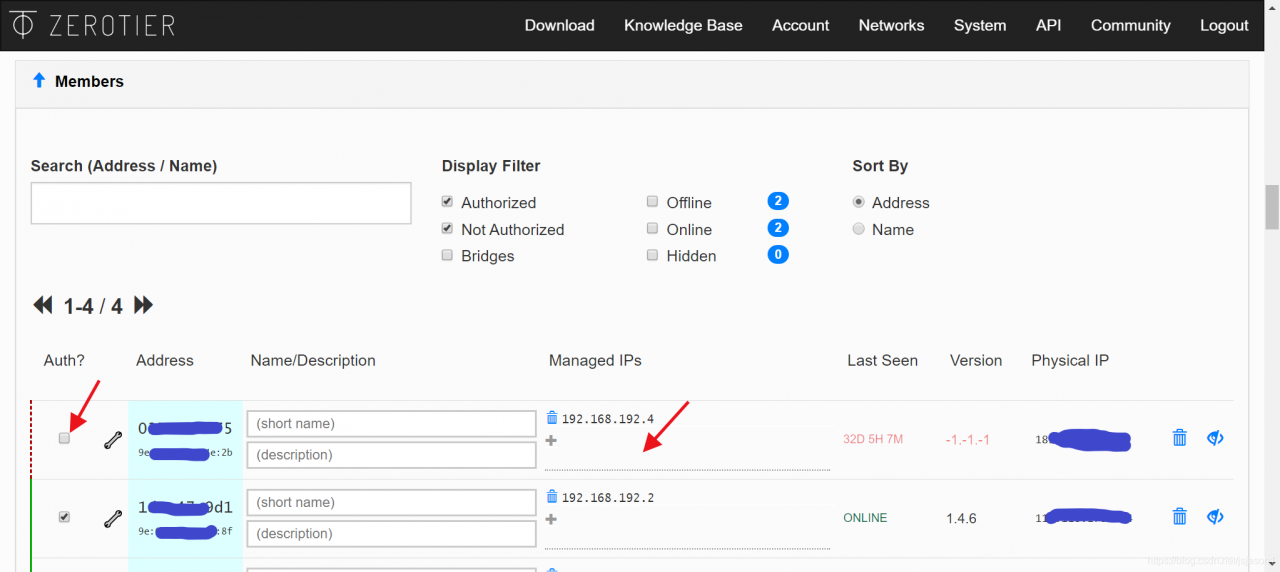Focus the Search Address / Name field
Screen dimensions: 1280x572
(x=221, y=203)
